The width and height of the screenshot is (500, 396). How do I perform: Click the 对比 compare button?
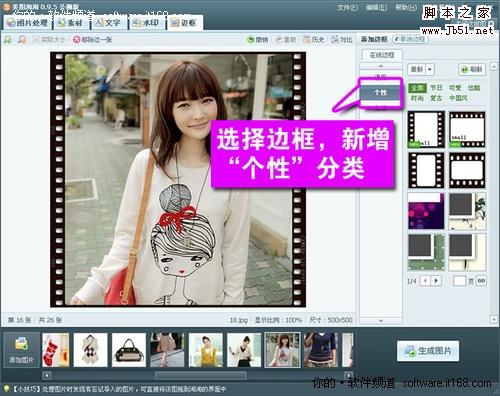[342, 40]
